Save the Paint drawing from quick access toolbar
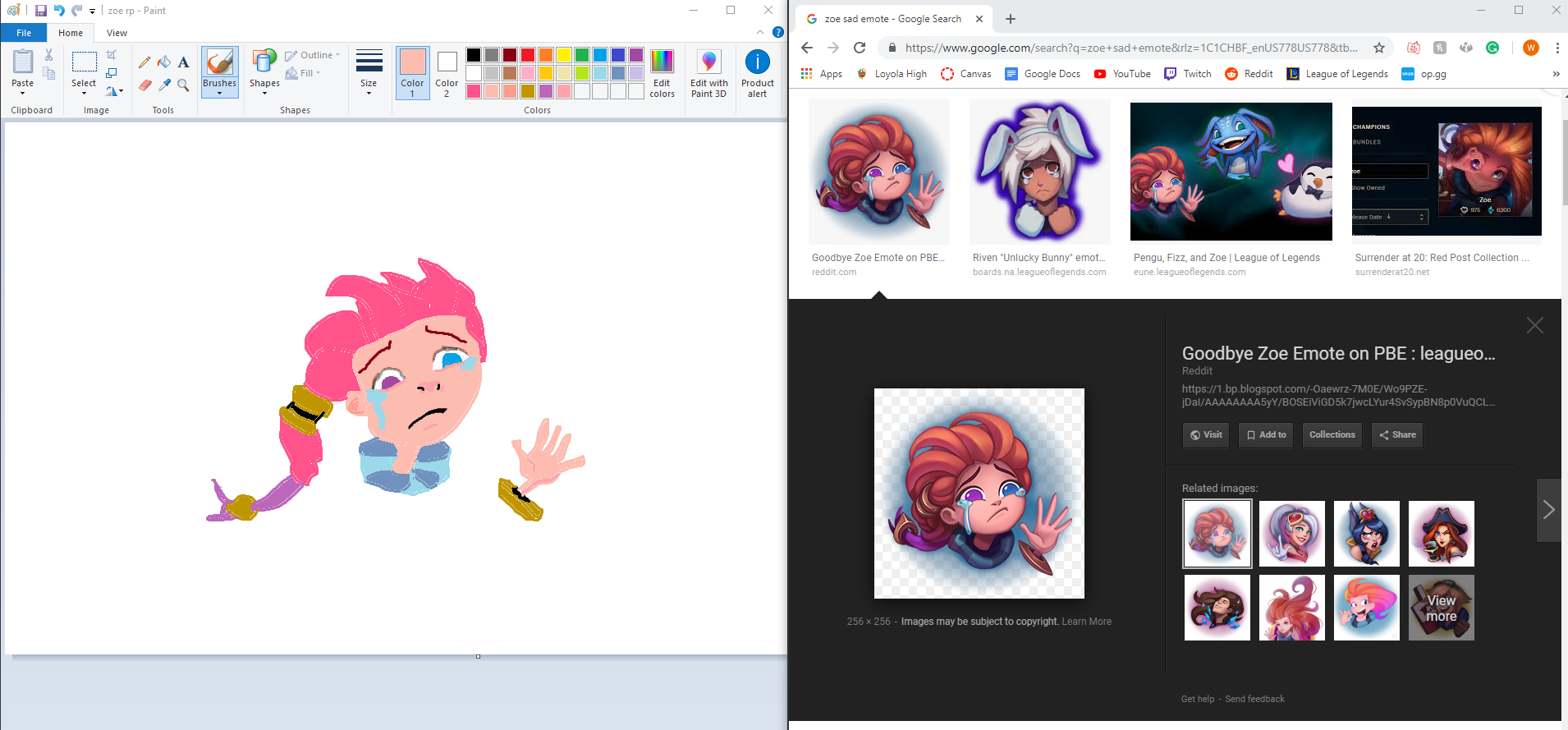The width and height of the screenshot is (1568, 730). [41, 11]
